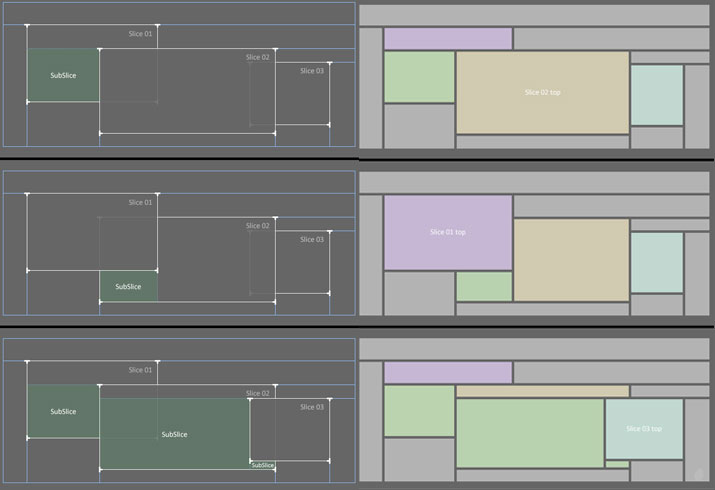Select the small green block below 'Slice 01 top'

pos(484,286)
